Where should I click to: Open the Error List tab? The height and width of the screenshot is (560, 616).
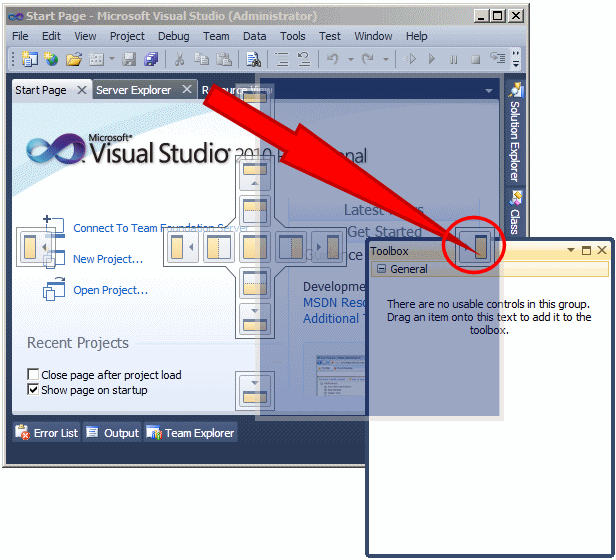click(47, 432)
